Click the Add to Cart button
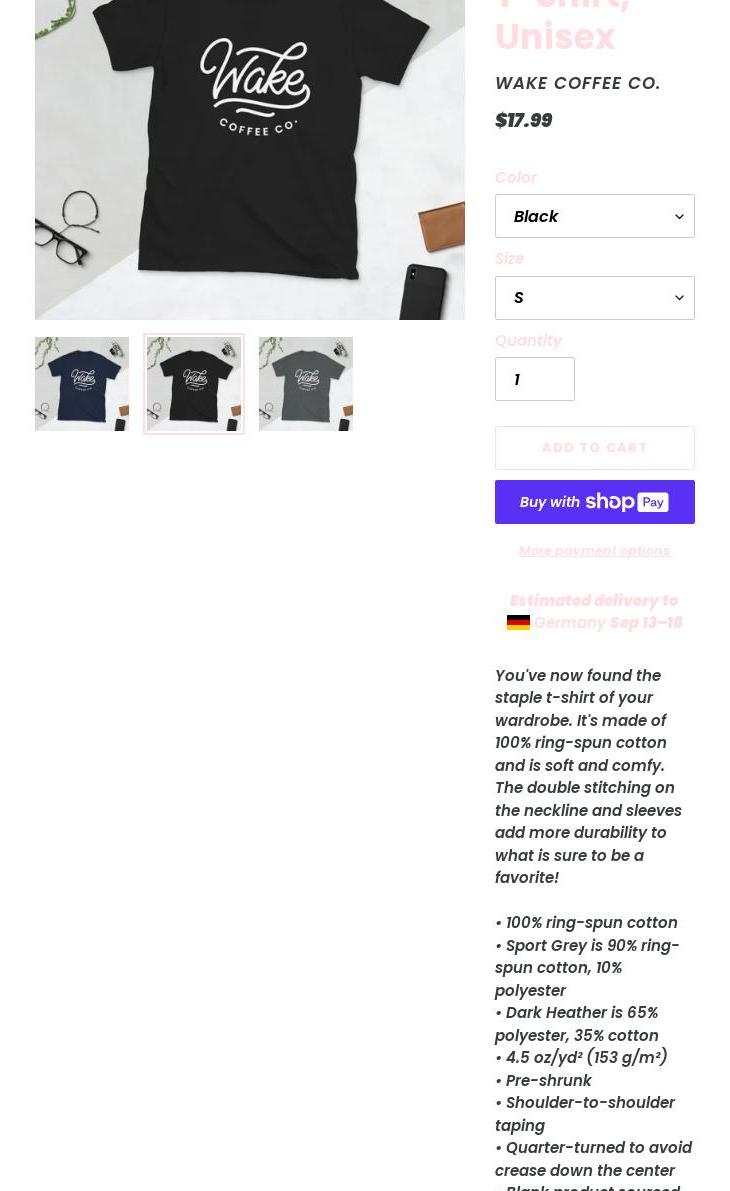Image resolution: width=730 pixels, height=1191 pixels. pos(594,447)
